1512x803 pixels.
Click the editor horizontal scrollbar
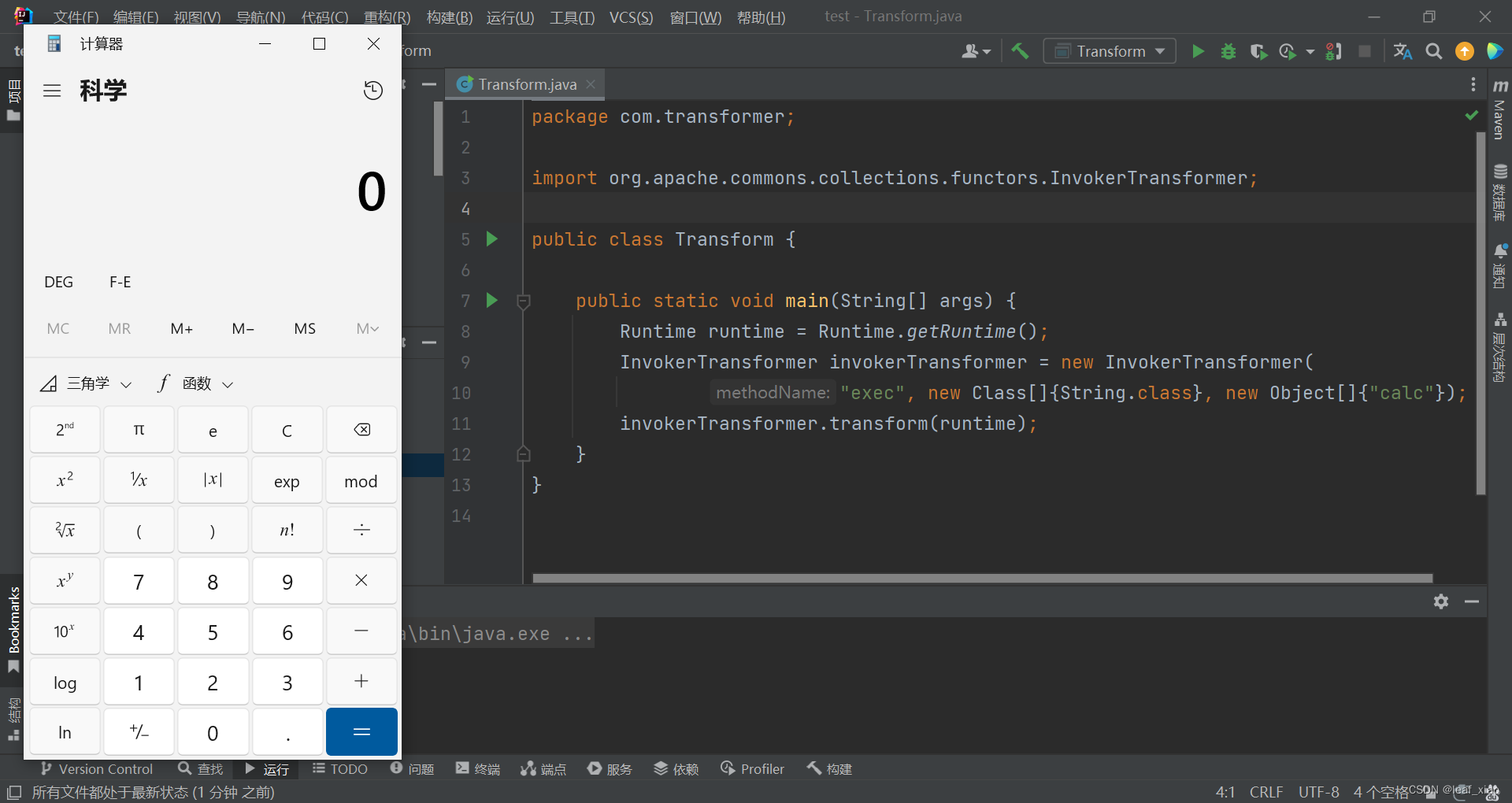982,578
